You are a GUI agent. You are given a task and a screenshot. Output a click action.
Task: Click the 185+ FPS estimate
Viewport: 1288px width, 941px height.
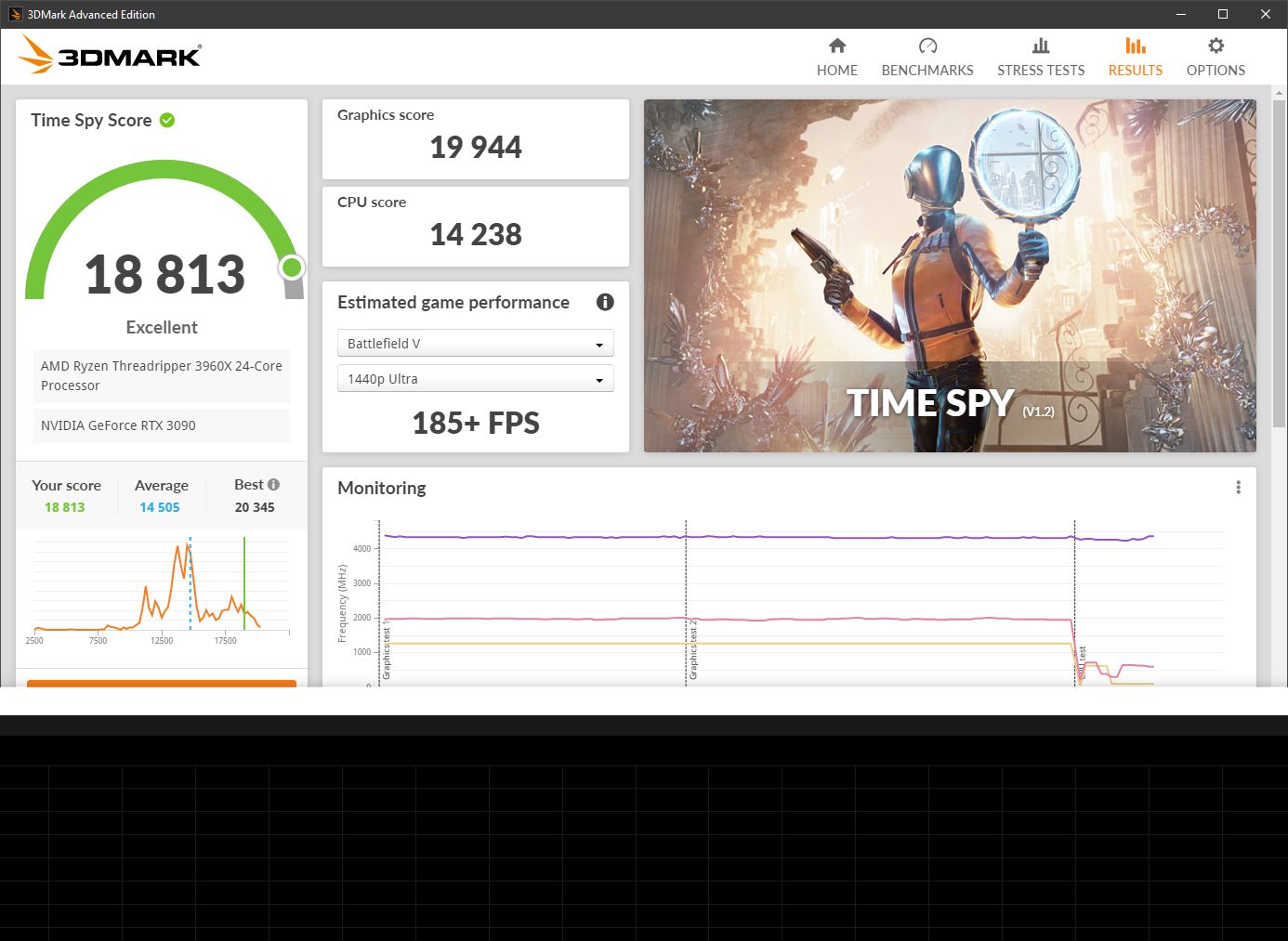point(476,424)
